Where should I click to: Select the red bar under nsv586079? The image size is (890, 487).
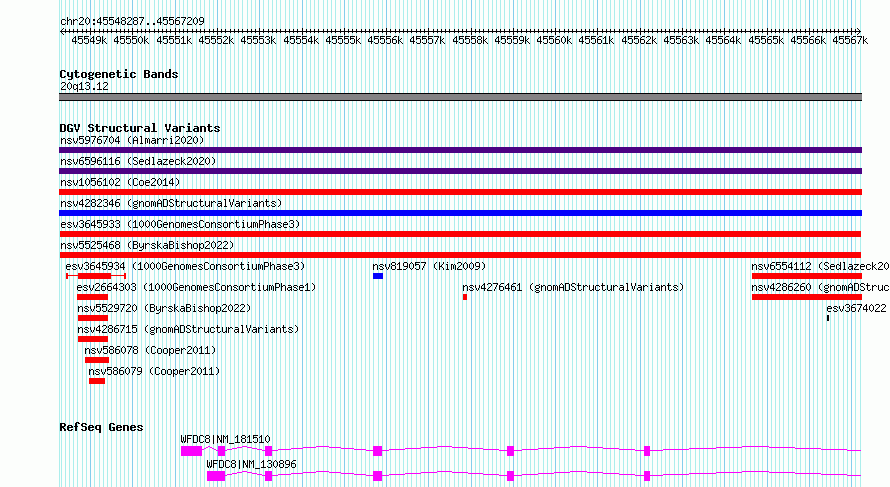coord(97,381)
